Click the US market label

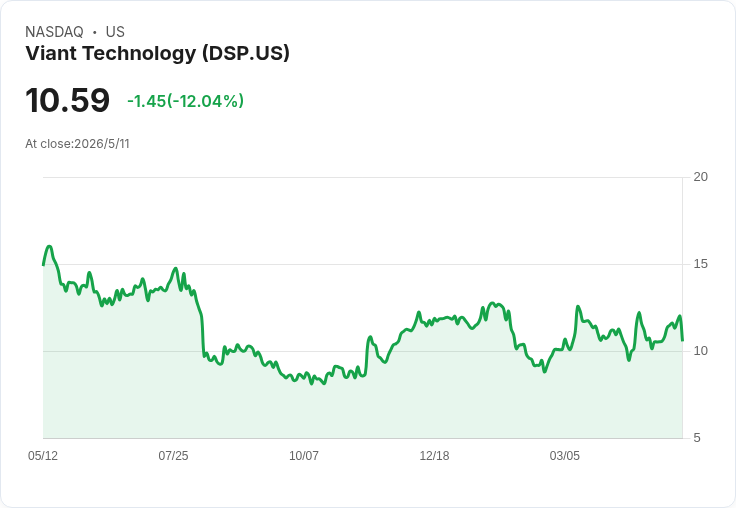coord(115,32)
